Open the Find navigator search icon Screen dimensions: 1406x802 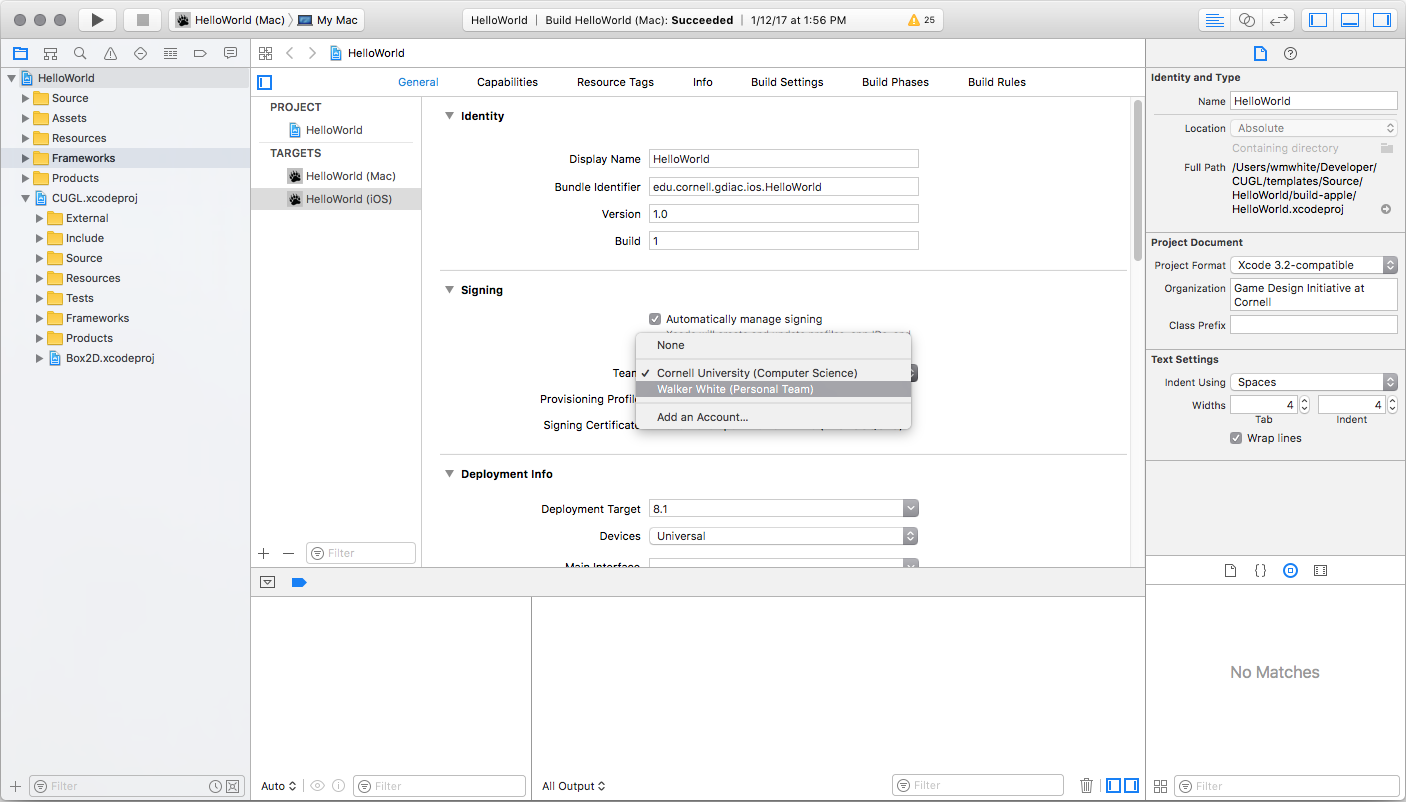(x=80, y=53)
